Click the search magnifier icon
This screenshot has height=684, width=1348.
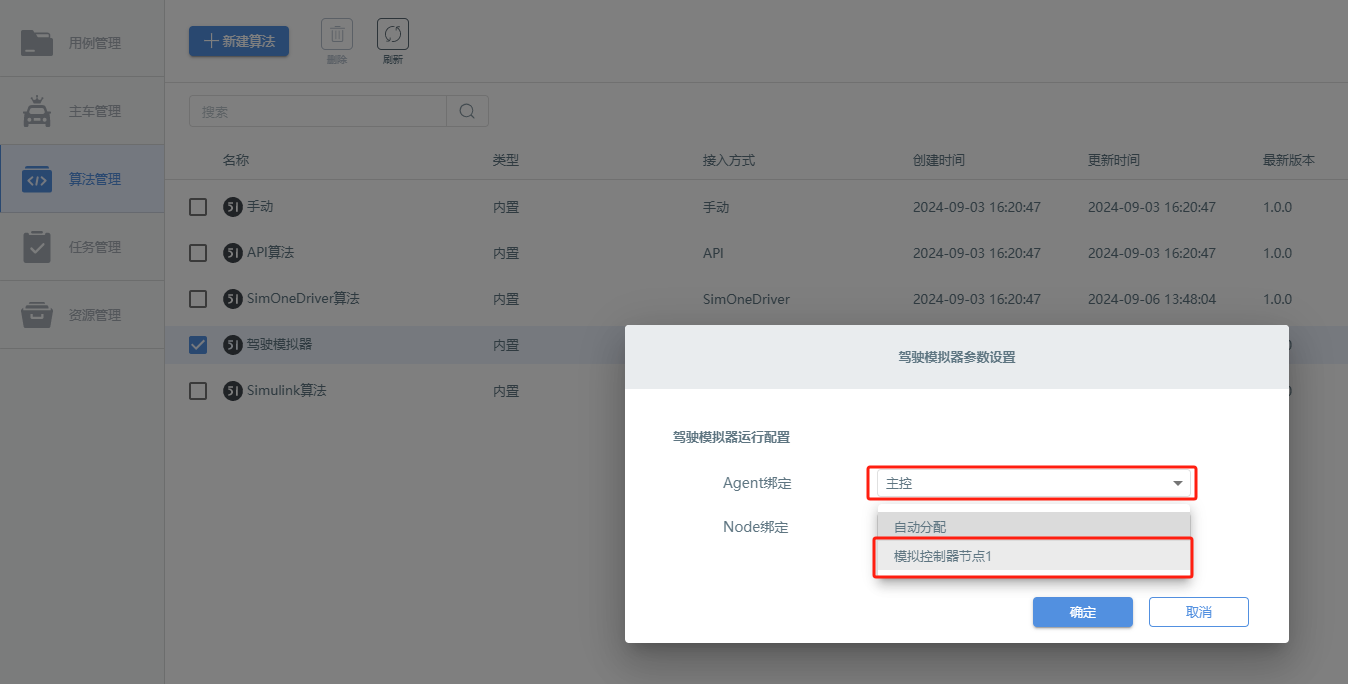coord(467,111)
